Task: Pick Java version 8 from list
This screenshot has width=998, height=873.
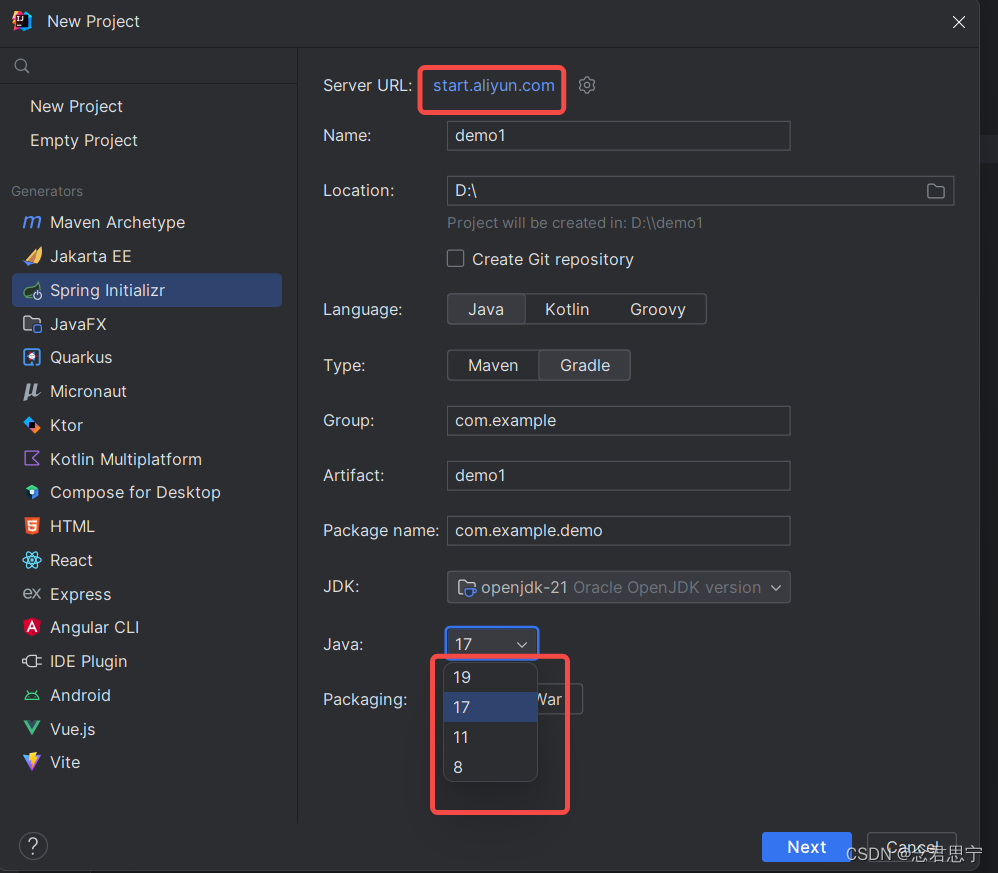Action: [x=490, y=767]
